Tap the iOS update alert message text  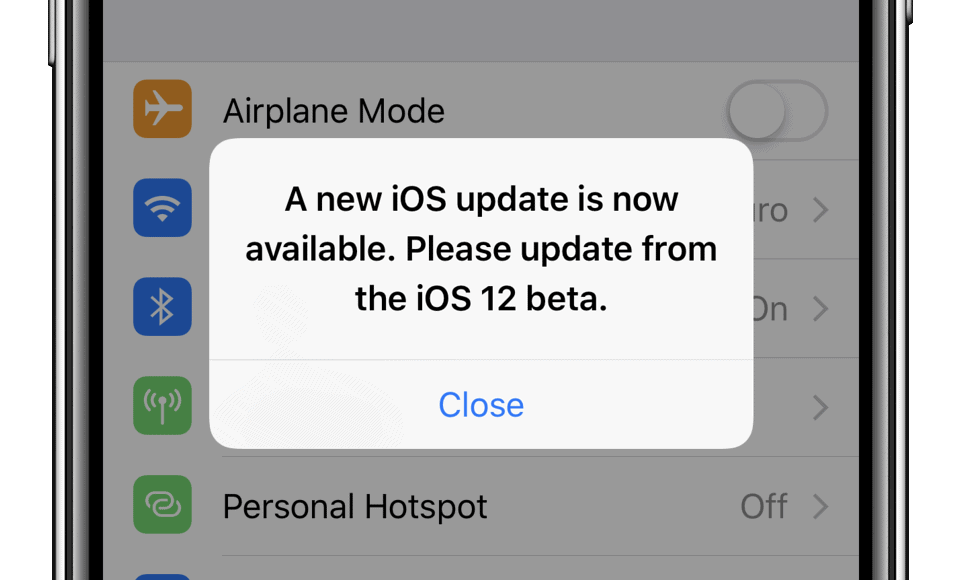pyautogui.click(x=481, y=249)
